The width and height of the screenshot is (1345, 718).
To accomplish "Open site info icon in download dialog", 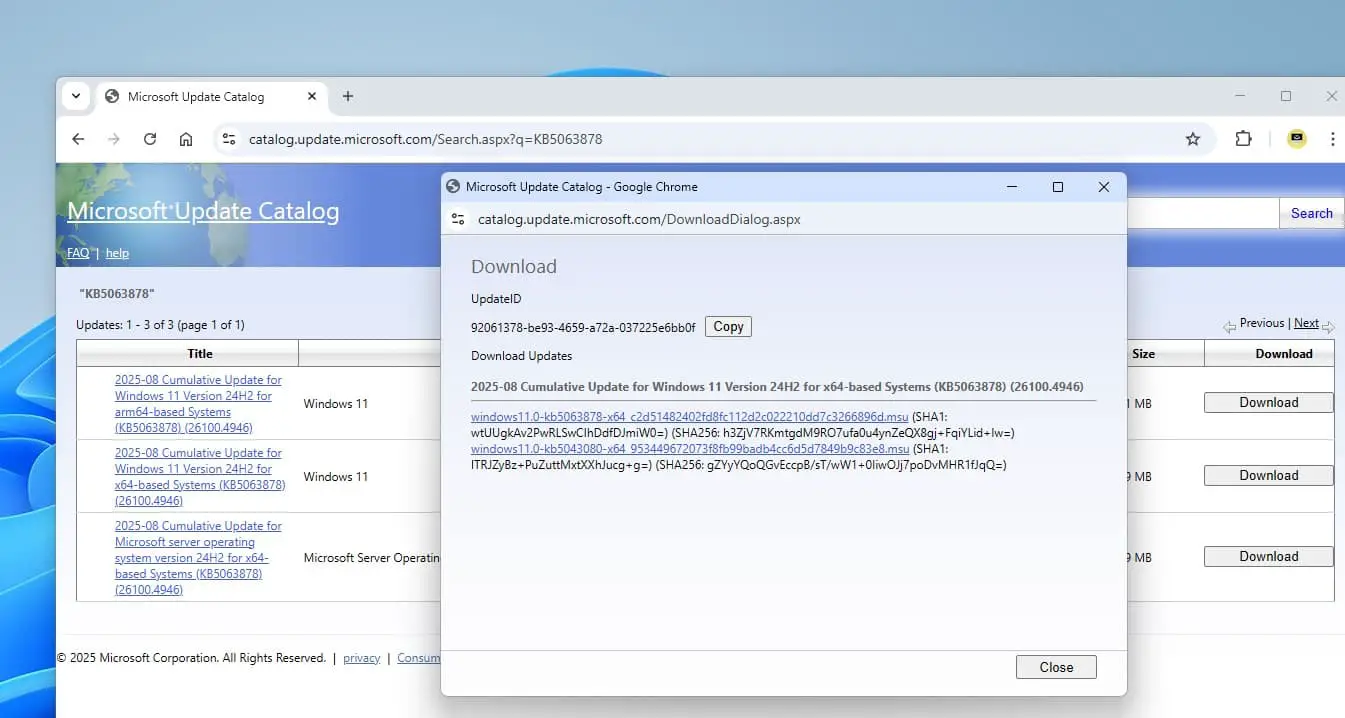I will point(458,219).
